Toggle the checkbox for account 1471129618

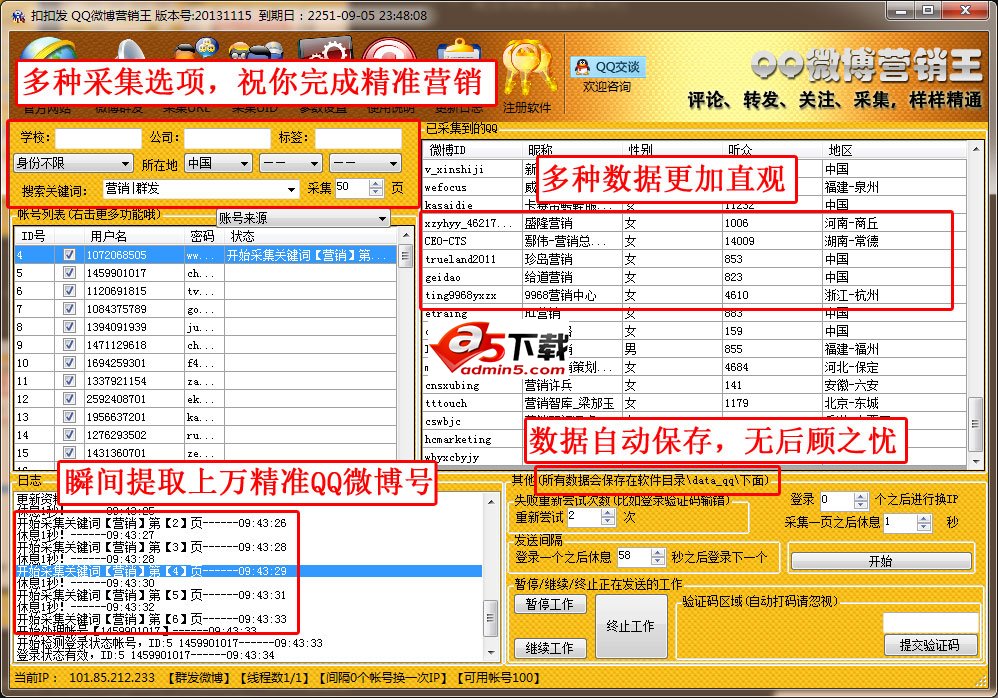[69, 345]
